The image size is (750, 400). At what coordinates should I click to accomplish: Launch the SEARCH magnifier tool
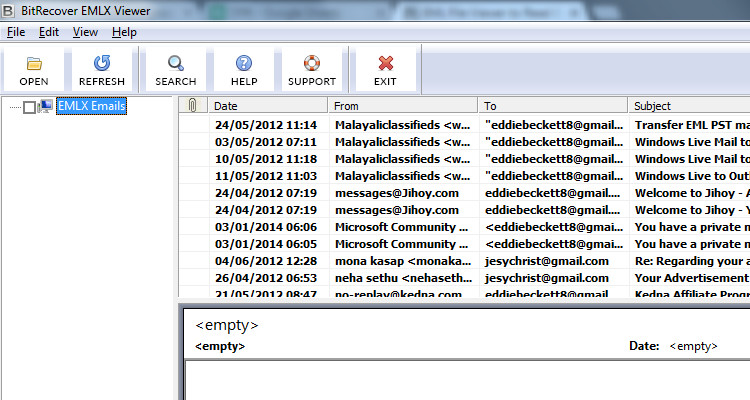coord(176,70)
